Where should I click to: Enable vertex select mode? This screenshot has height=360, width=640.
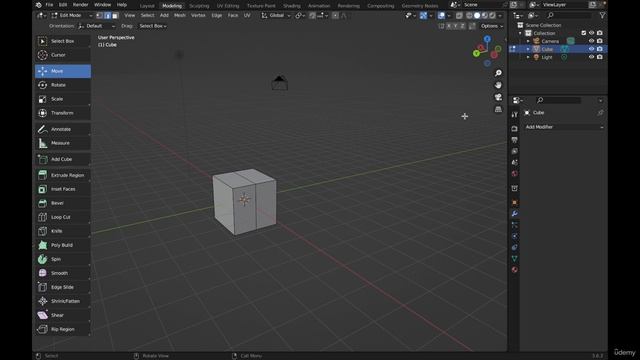click(x=99, y=16)
